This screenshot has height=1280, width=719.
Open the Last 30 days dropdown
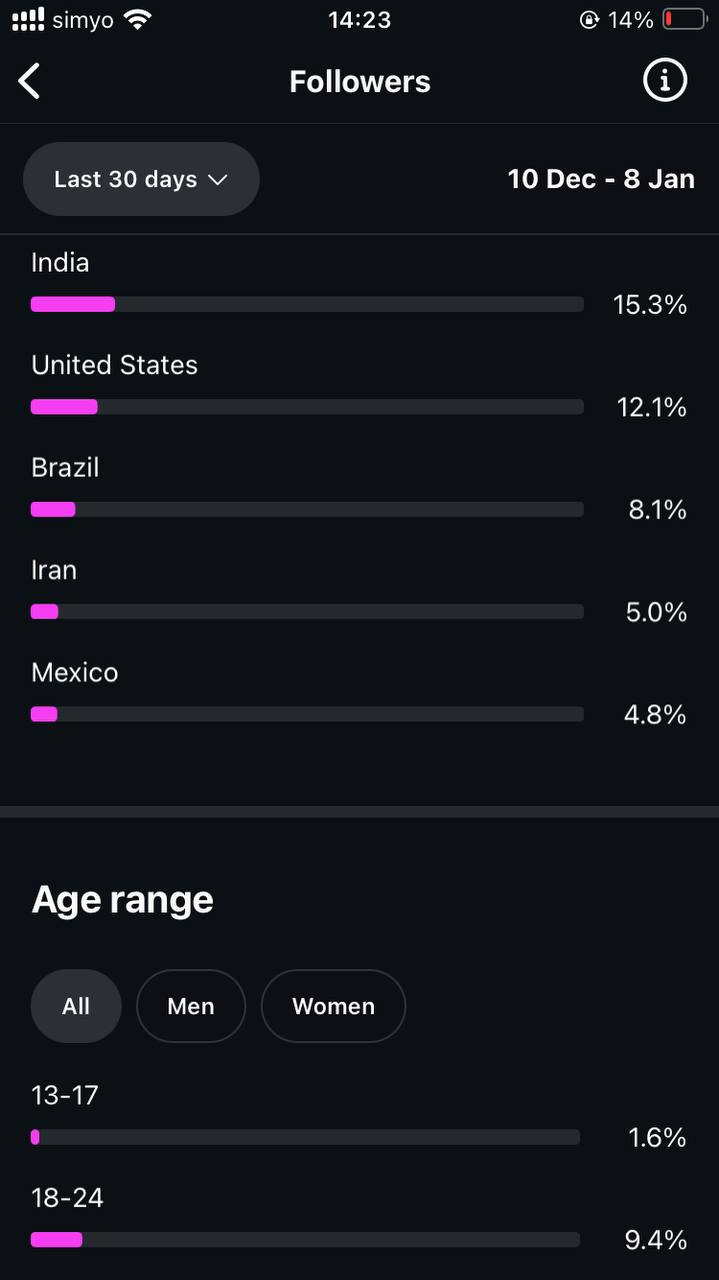(141, 179)
